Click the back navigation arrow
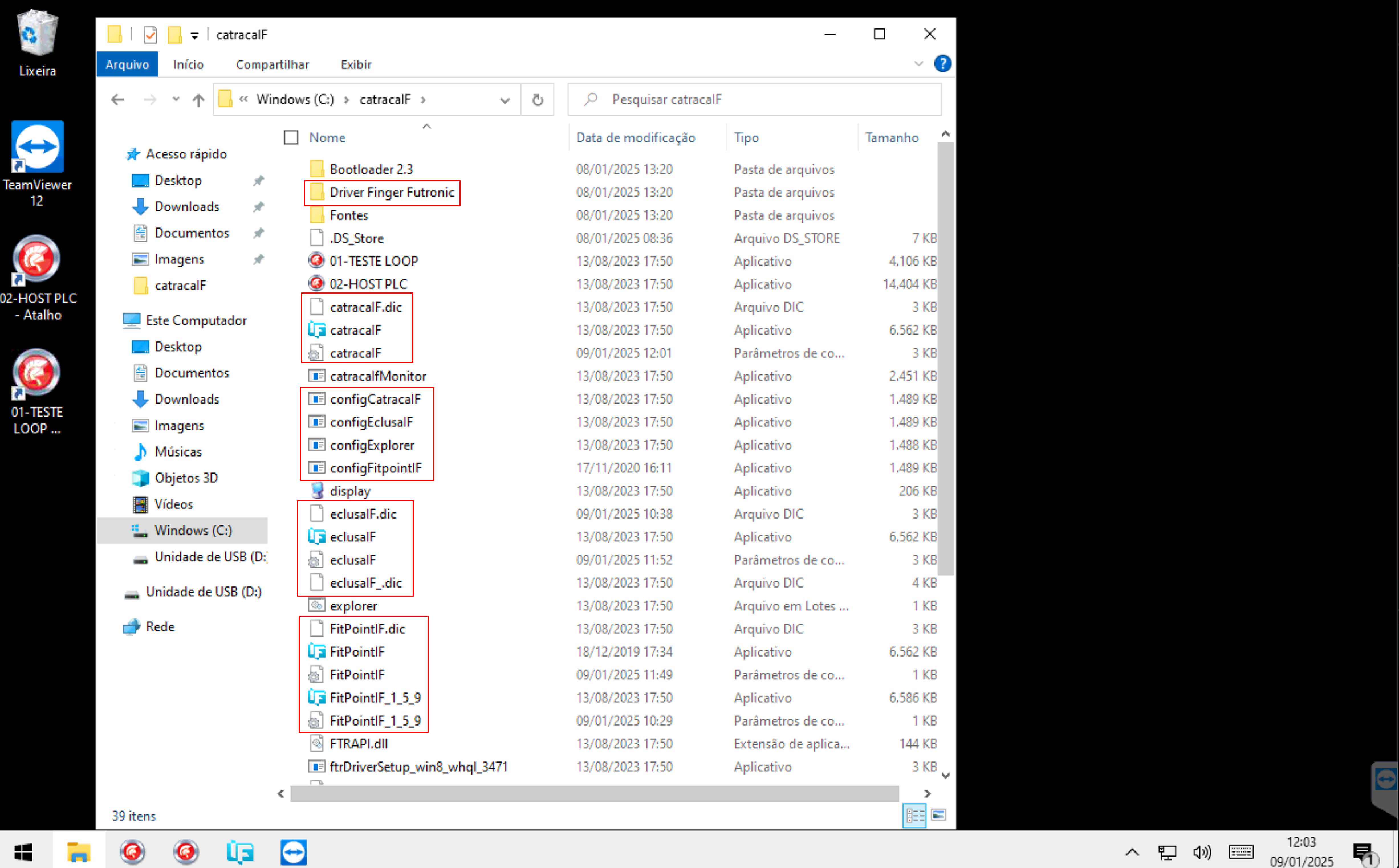The width and height of the screenshot is (1399, 868). click(x=118, y=100)
